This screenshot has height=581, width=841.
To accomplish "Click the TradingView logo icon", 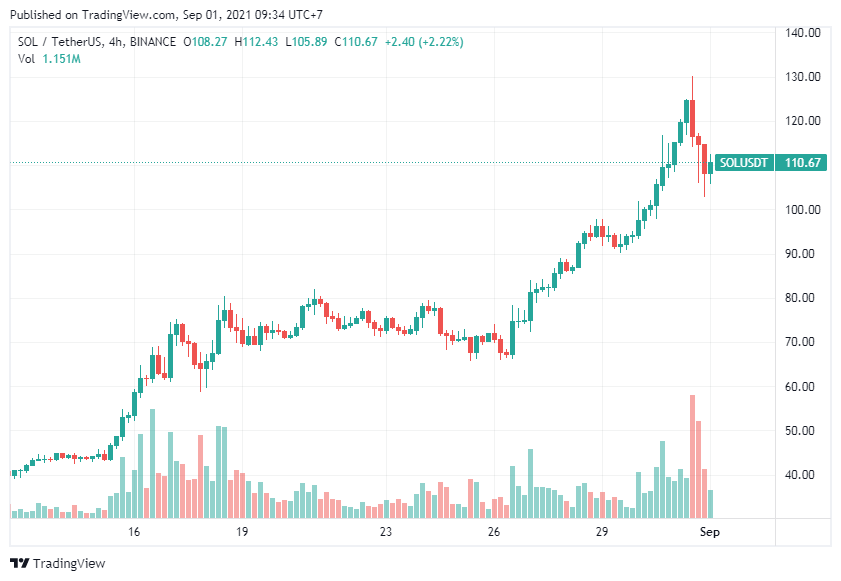I will point(17,564).
